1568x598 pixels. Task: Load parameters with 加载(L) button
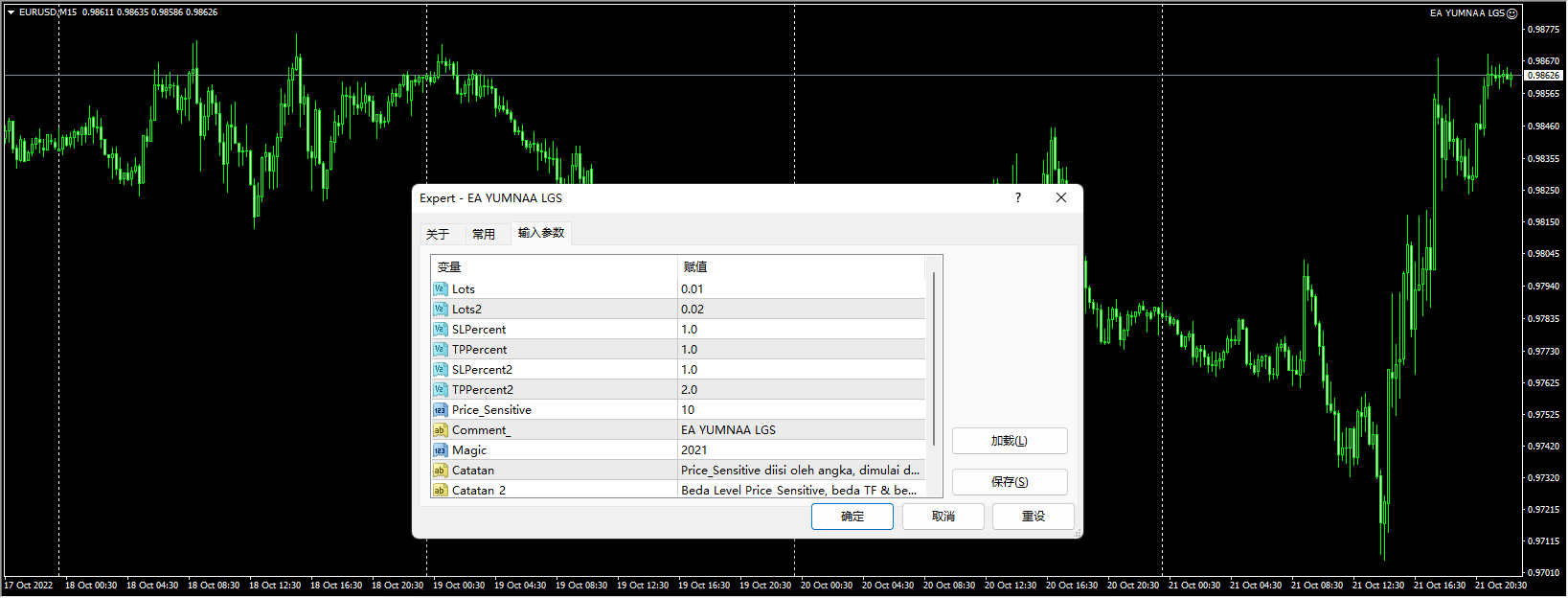coord(1010,441)
